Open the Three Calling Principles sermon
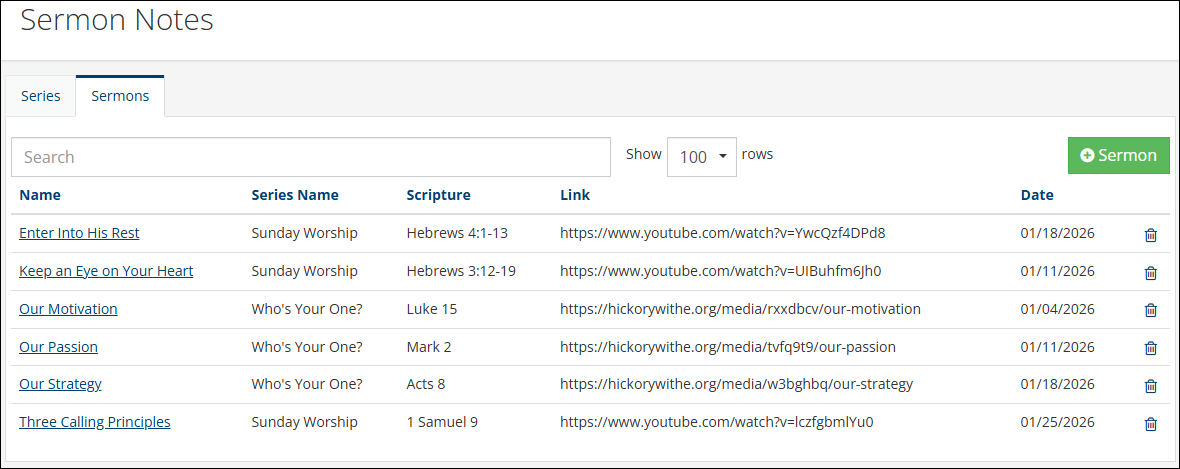Screen dimensions: 1180x469 coord(94,422)
